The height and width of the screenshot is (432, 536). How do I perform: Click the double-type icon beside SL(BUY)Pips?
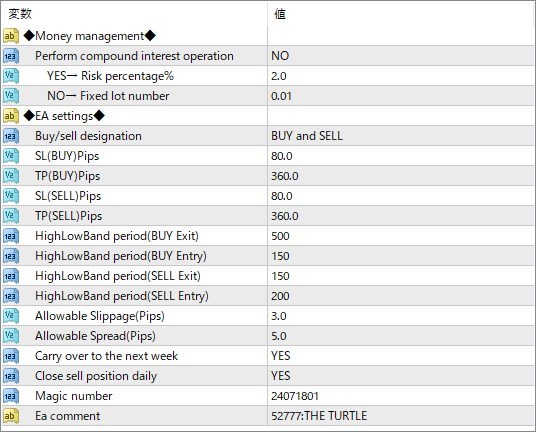click(x=11, y=156)
